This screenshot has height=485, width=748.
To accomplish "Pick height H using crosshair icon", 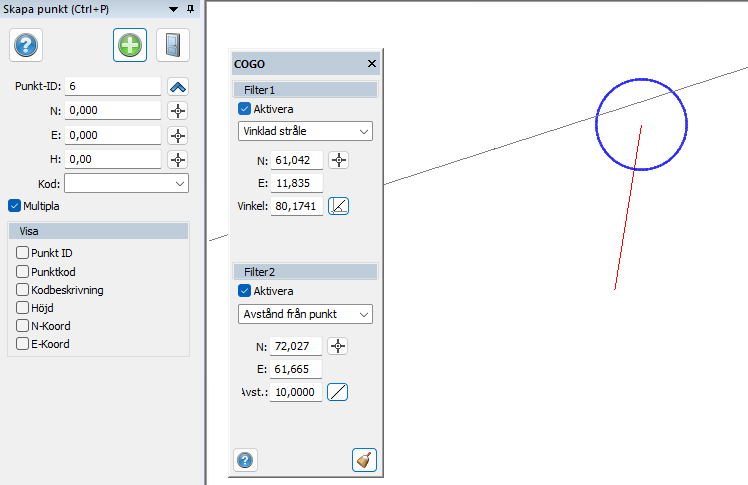I will coord(178,159).
